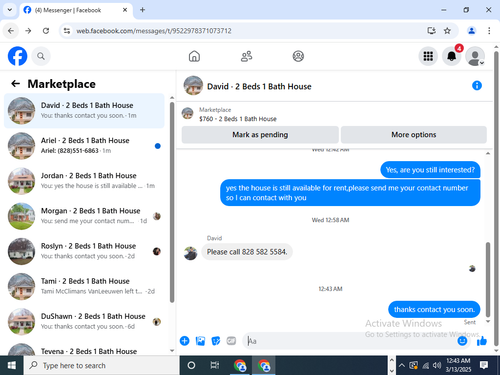Open the emoji picker in message box
The width and height of the screenshot is (500, 375).
coord(462,341)
